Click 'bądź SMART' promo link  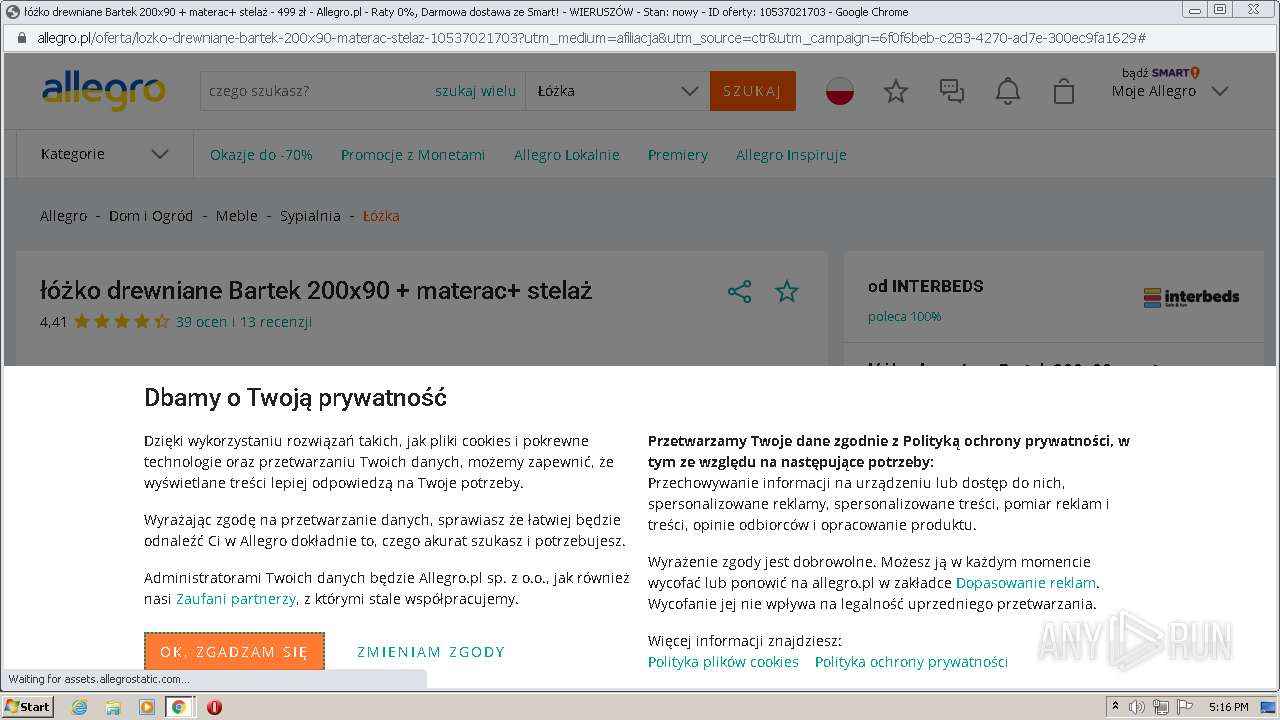pyautogui.click(x=1160, y=72)
